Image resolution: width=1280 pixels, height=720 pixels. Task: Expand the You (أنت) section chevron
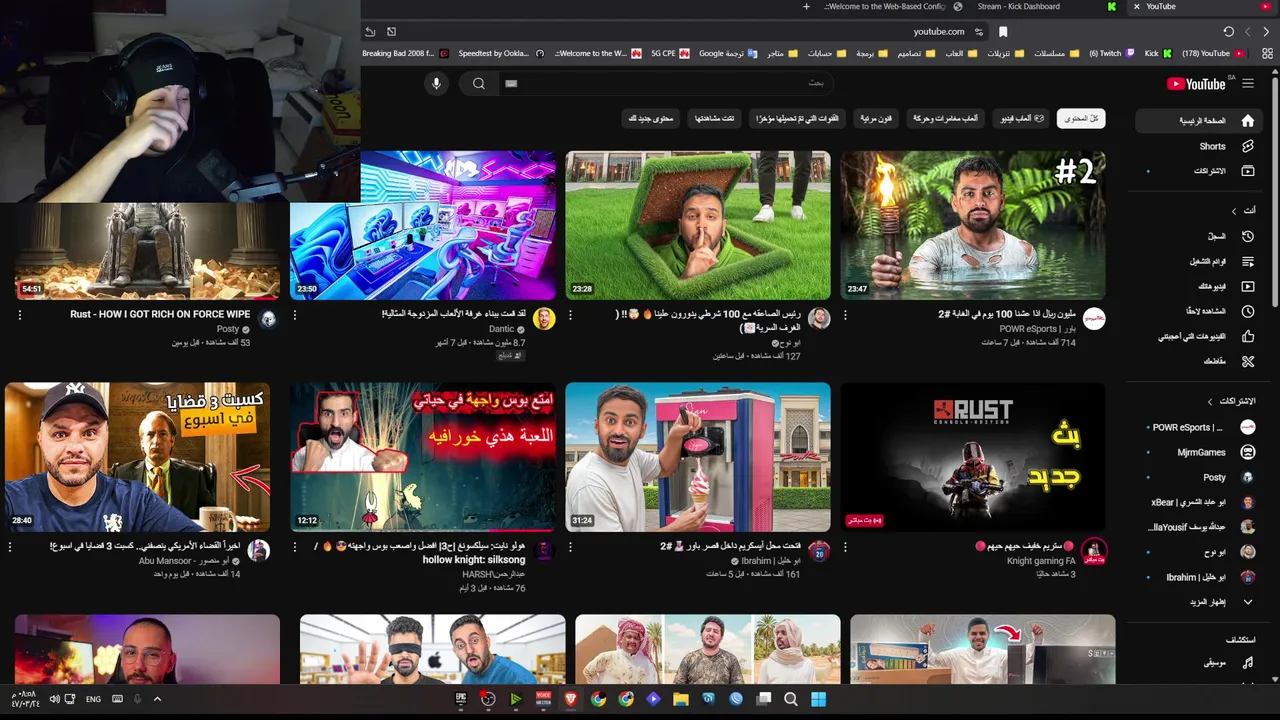(1234, 211)
